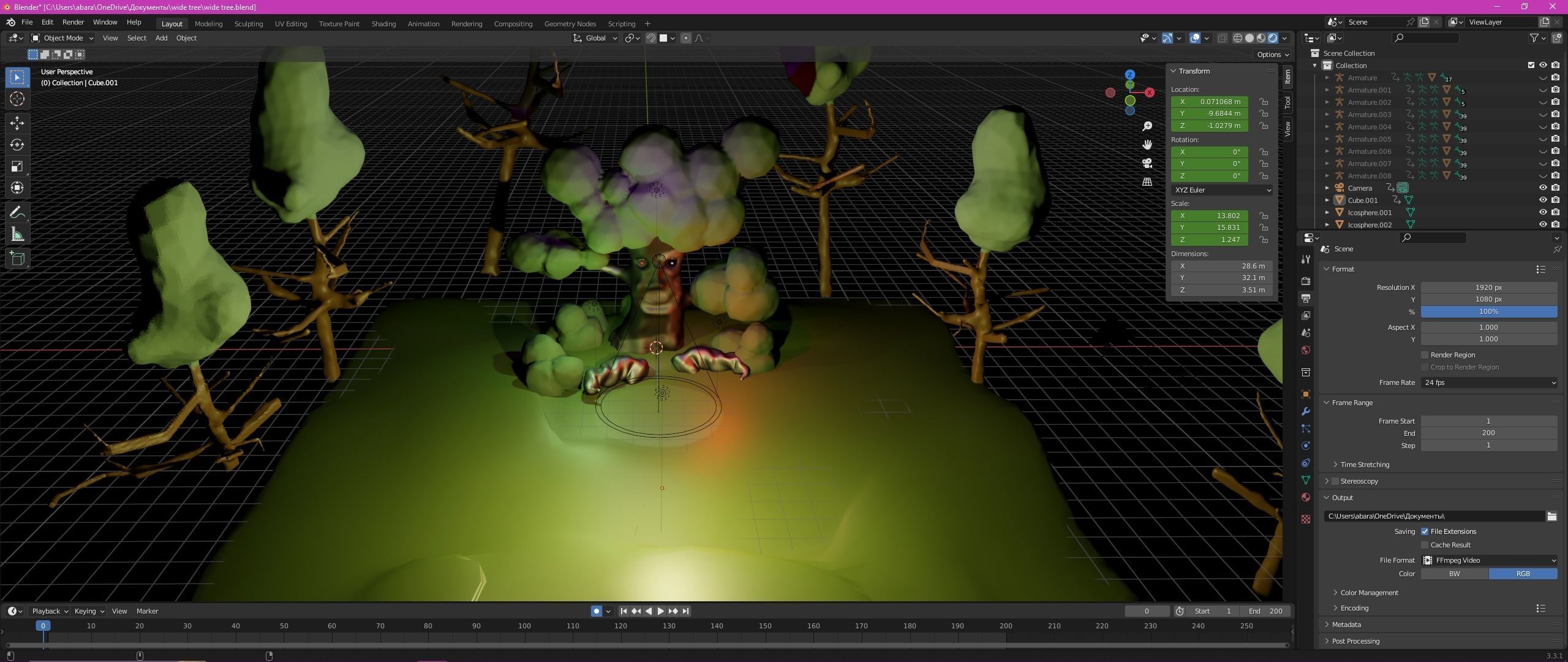Activate the Move tool
1568x662 pixels.
click(17, 123)
